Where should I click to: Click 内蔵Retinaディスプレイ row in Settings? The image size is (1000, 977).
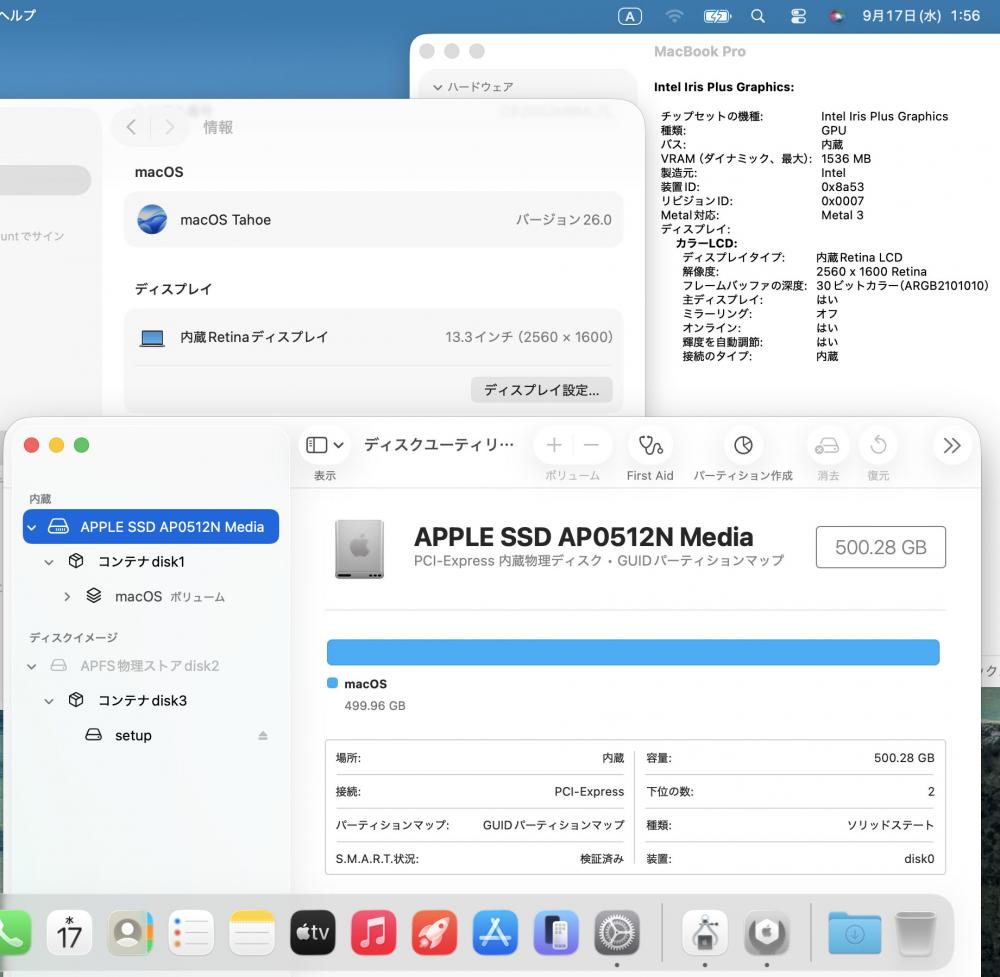coord(373,337)
